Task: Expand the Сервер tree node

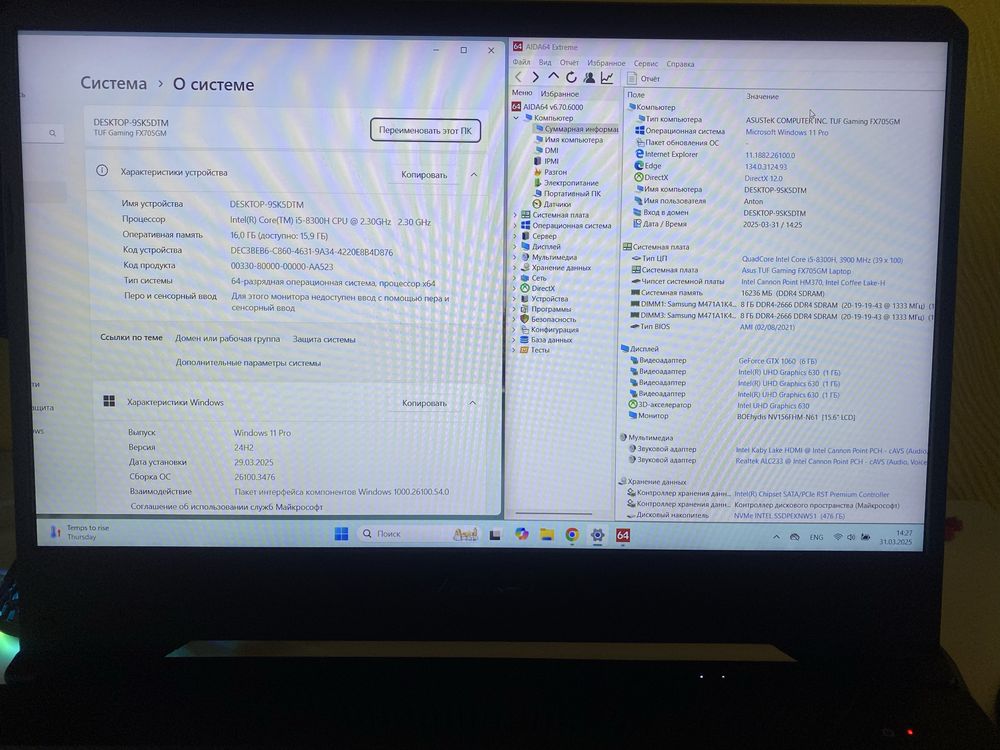Action: pyautogui.click(x=515, y=236)
